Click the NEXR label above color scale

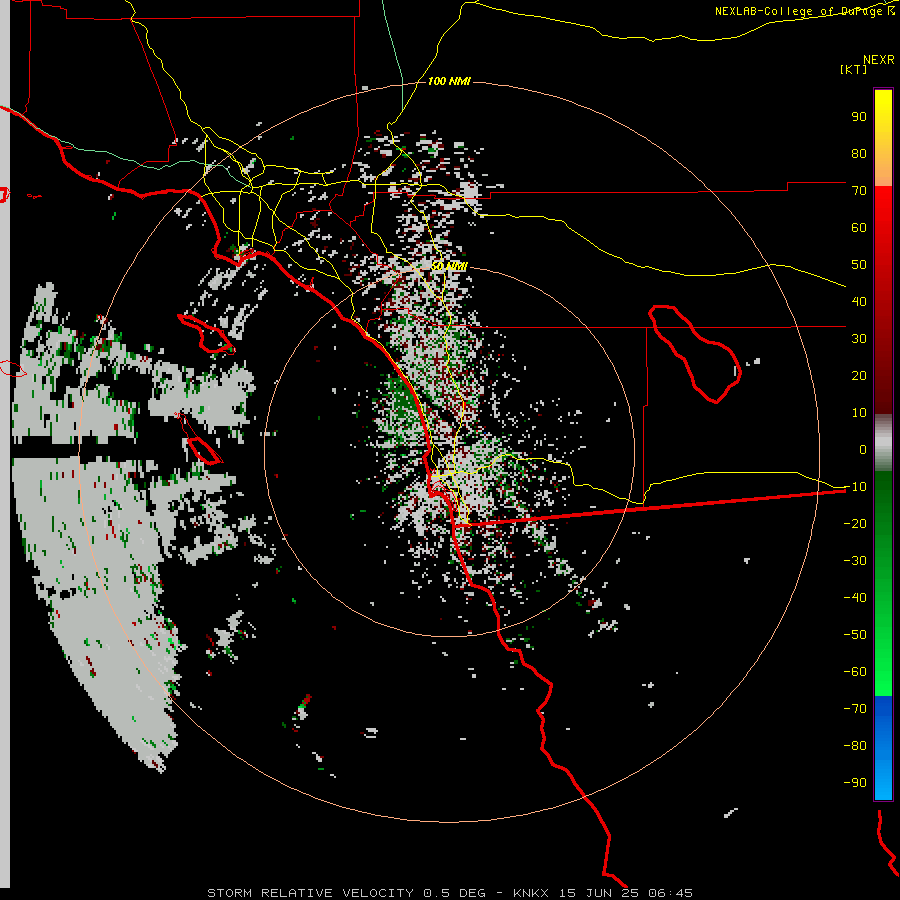(879, 60)
